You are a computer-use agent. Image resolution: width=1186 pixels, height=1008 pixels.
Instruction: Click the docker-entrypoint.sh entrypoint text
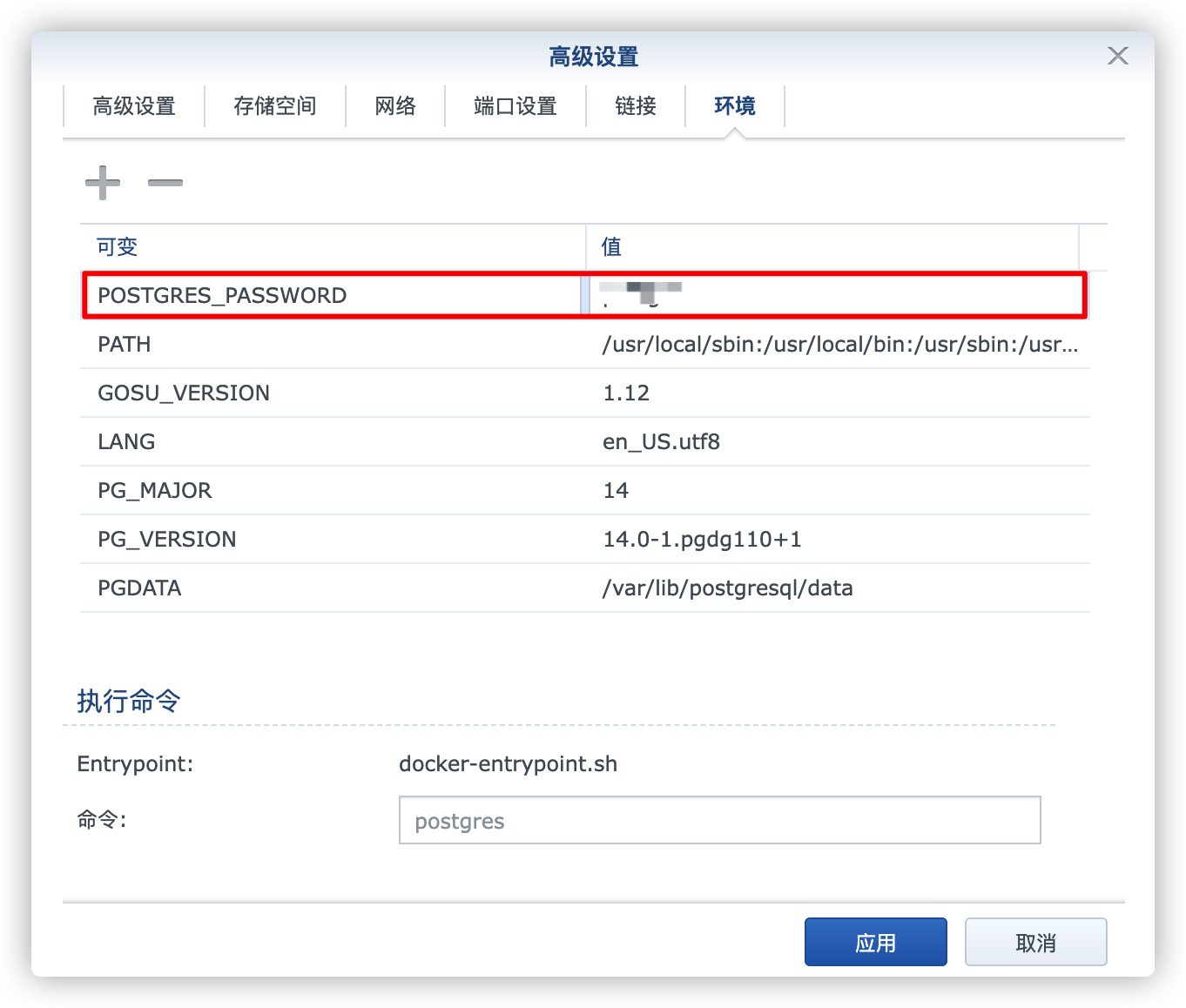[508, 764]
